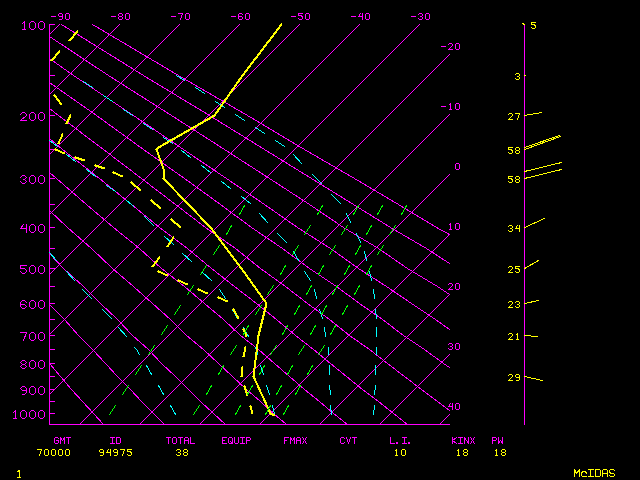Click the PW column header
This screenshot has height=480, width=640.
click(x=497, y=440)
